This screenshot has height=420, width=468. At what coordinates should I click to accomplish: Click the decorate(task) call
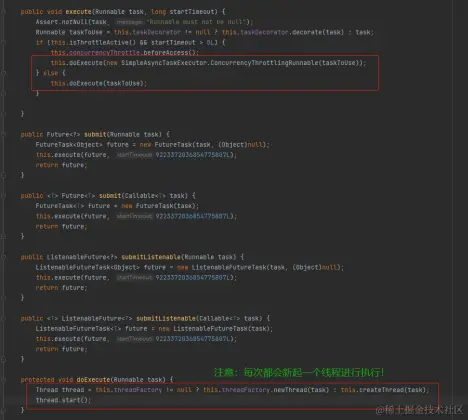click(x=318, y=32)
